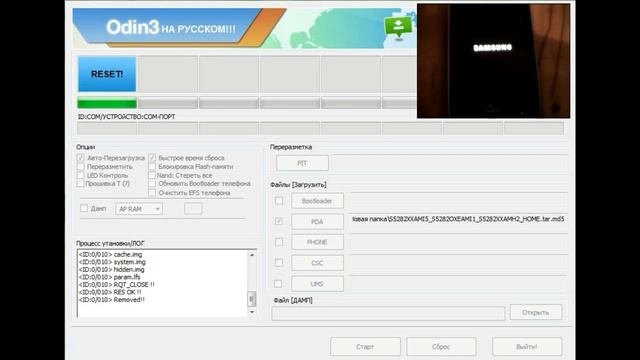640x360 pixels.
Task: Click the Bootloader button
Action: [317, 201]
